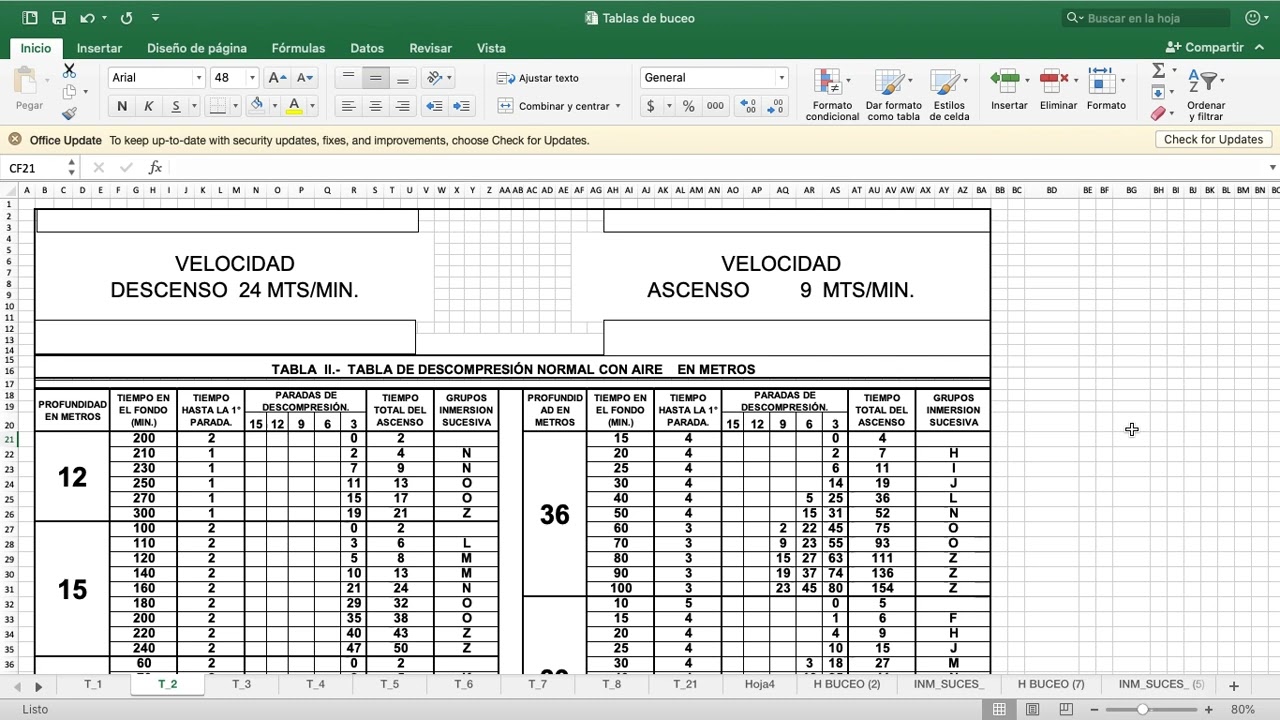1280x720 pixels.
Task: Apply percent style format
Action: pyautogui.click(x=688, y=106)
